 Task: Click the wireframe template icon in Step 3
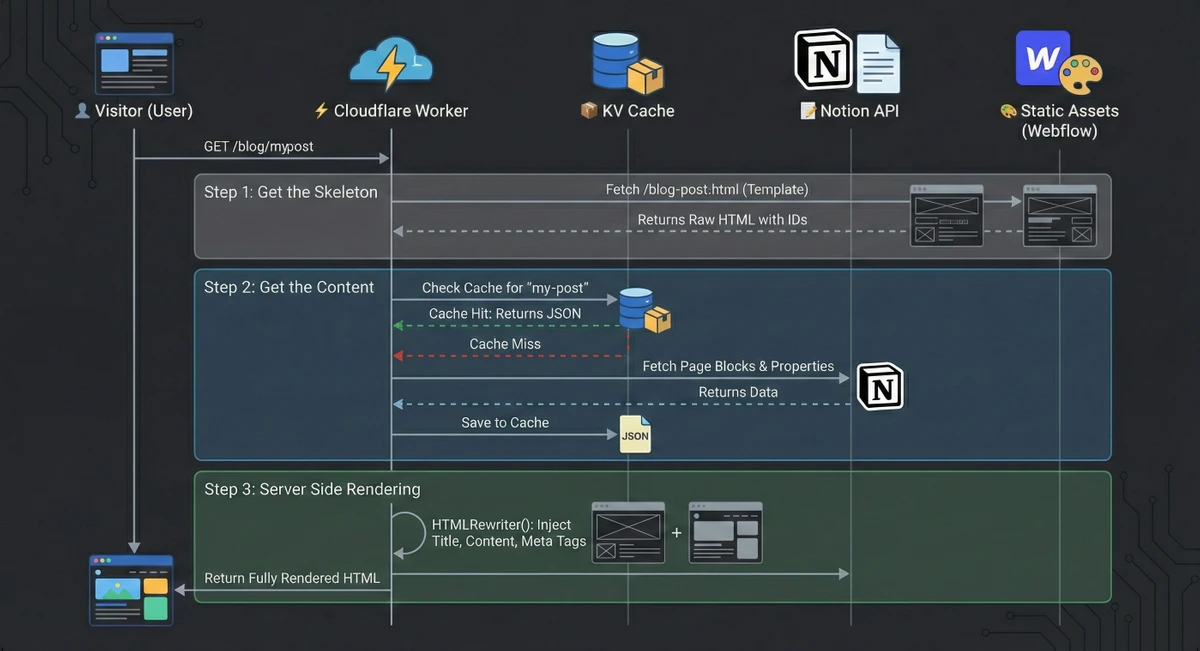[628, 533]
